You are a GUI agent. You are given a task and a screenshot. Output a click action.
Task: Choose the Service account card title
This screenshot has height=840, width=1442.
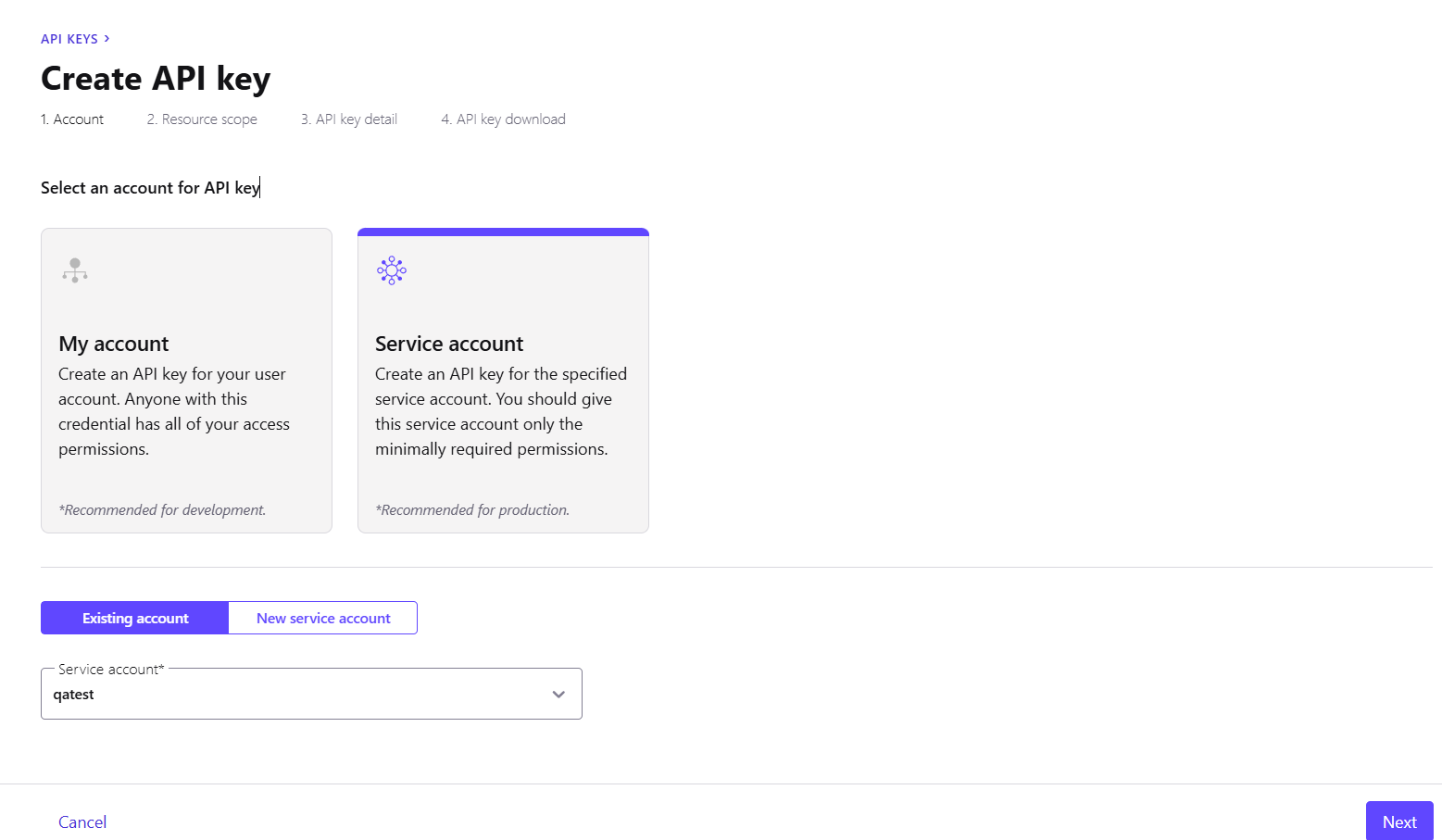pyautogui.click(x=449, y=344)
